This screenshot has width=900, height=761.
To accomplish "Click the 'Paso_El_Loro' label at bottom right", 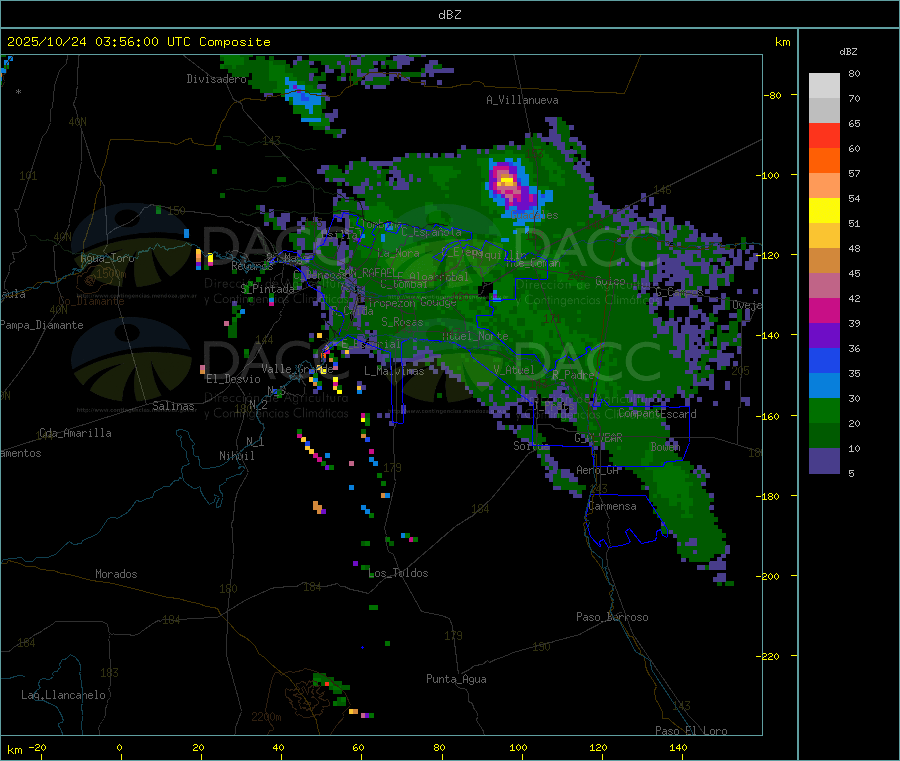I will [x=691, y=731].
